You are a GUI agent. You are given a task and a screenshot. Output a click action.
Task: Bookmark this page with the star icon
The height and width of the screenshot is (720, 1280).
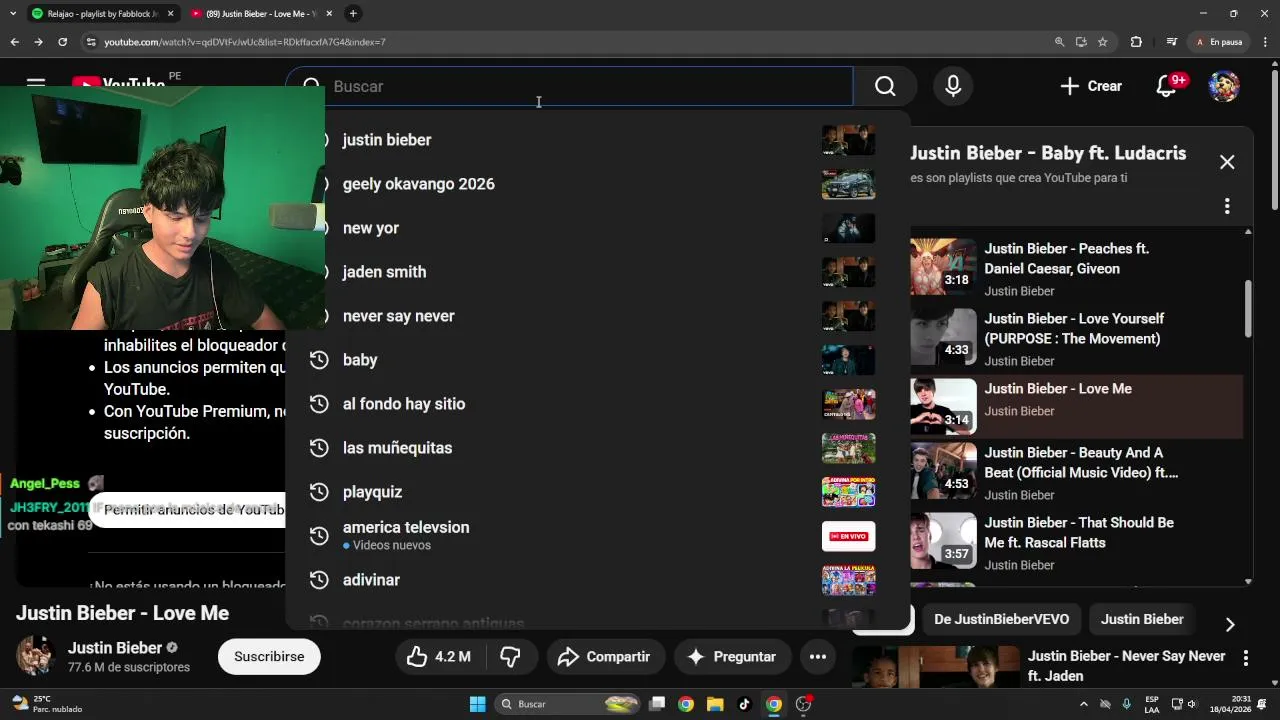tap(1103, 42)
